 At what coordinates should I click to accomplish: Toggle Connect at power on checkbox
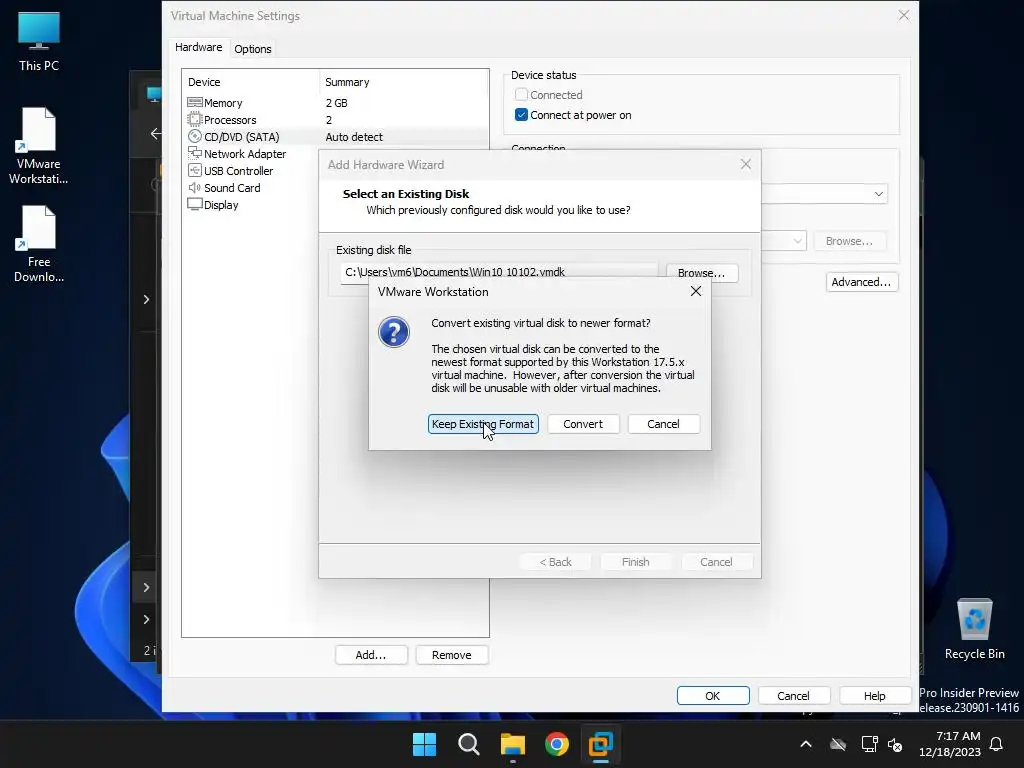tap(521, 115)
